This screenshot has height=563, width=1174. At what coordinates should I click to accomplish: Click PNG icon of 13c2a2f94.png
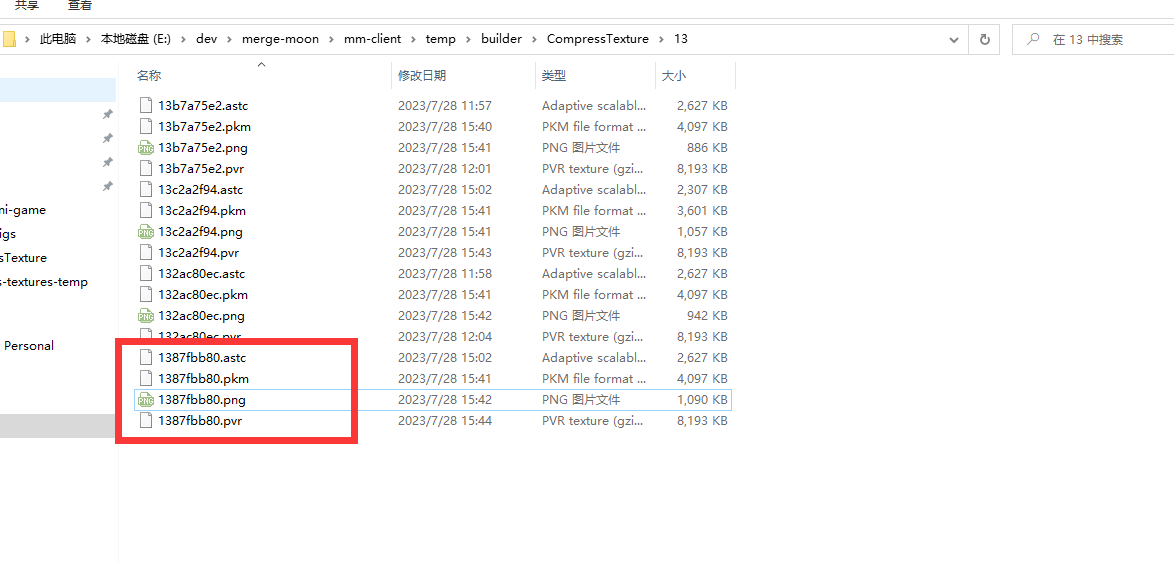pos(146,231)
